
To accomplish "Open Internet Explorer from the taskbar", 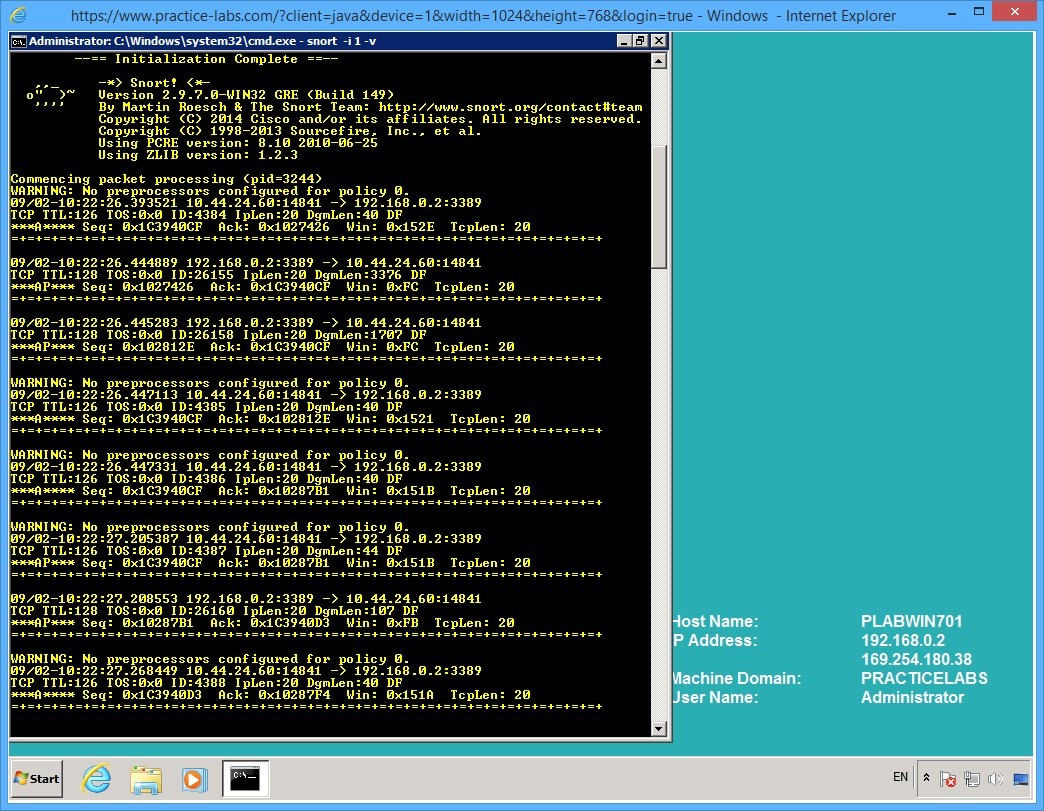I will (96, 778).
